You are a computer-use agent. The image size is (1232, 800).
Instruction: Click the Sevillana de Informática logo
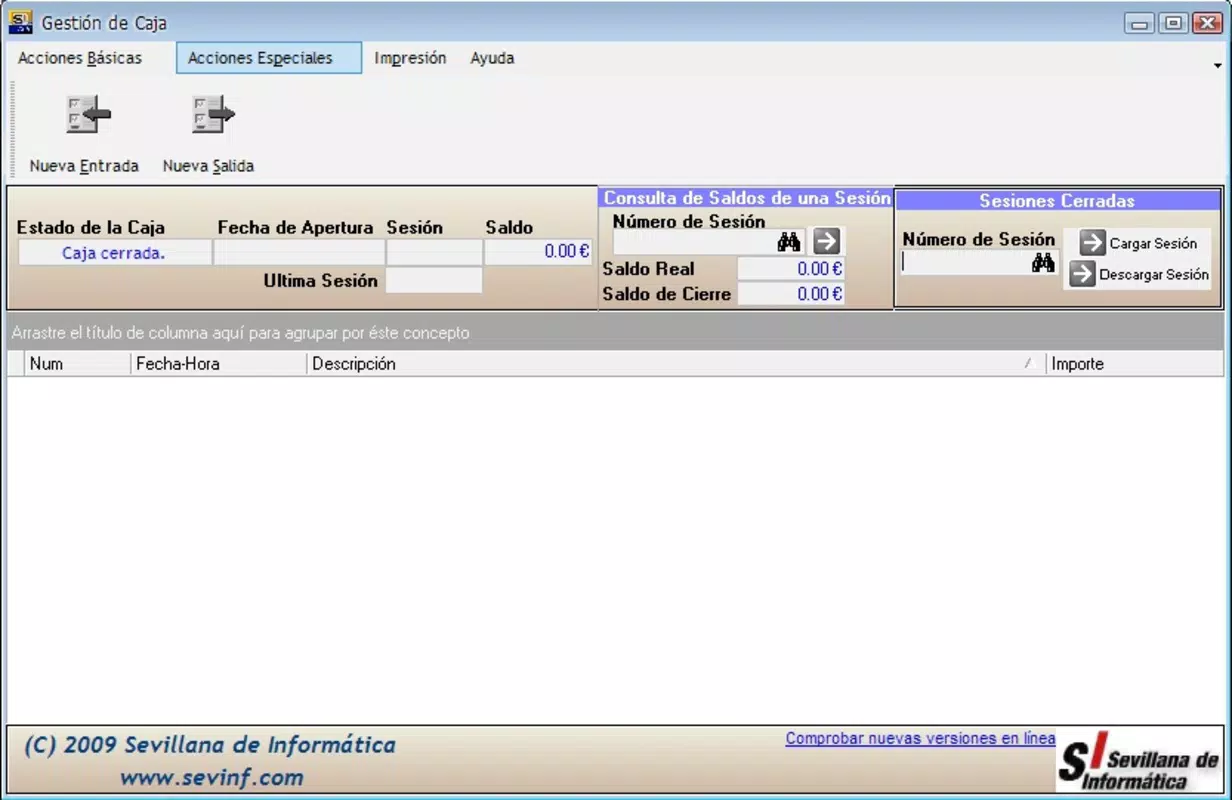click(1138, 761)
